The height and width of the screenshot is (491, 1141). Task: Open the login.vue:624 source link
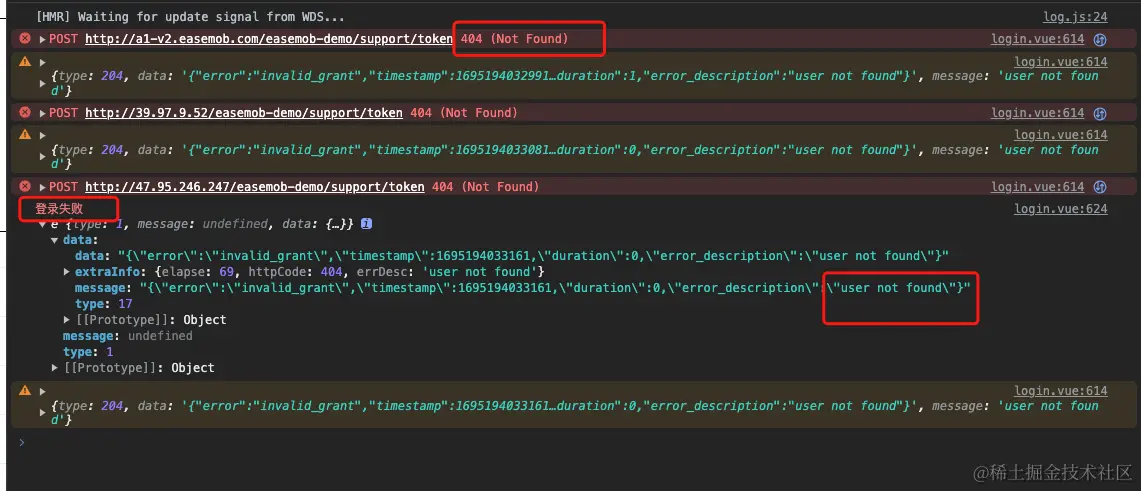[1061, 209]
